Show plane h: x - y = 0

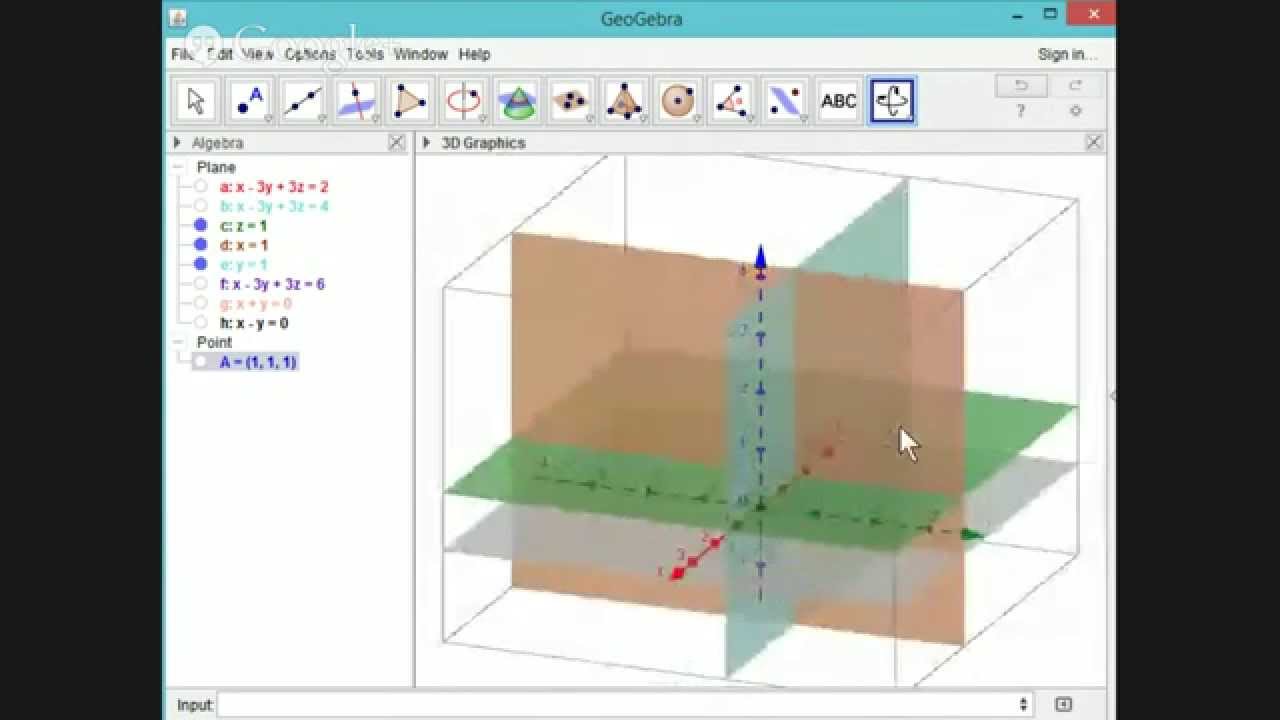tap(201, 323)
